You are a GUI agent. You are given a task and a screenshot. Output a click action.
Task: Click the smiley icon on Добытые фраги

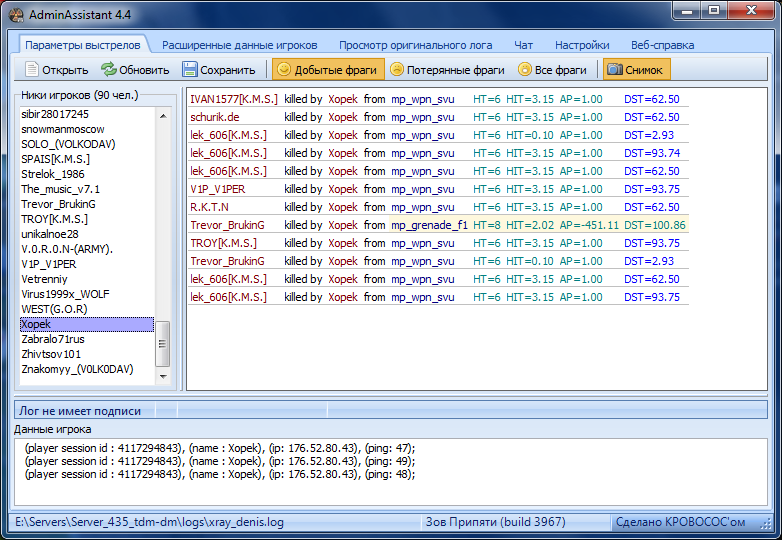coord(284,69)
